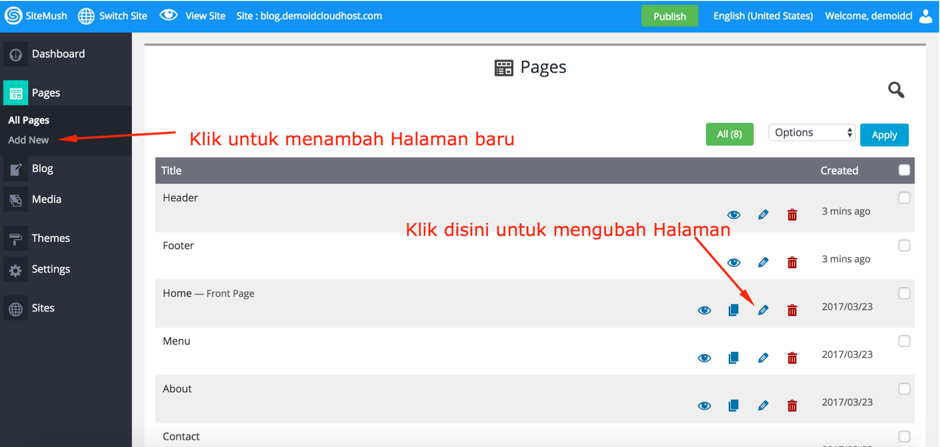
Task: Check the Menu row checkbox
Action: [904, 341]
